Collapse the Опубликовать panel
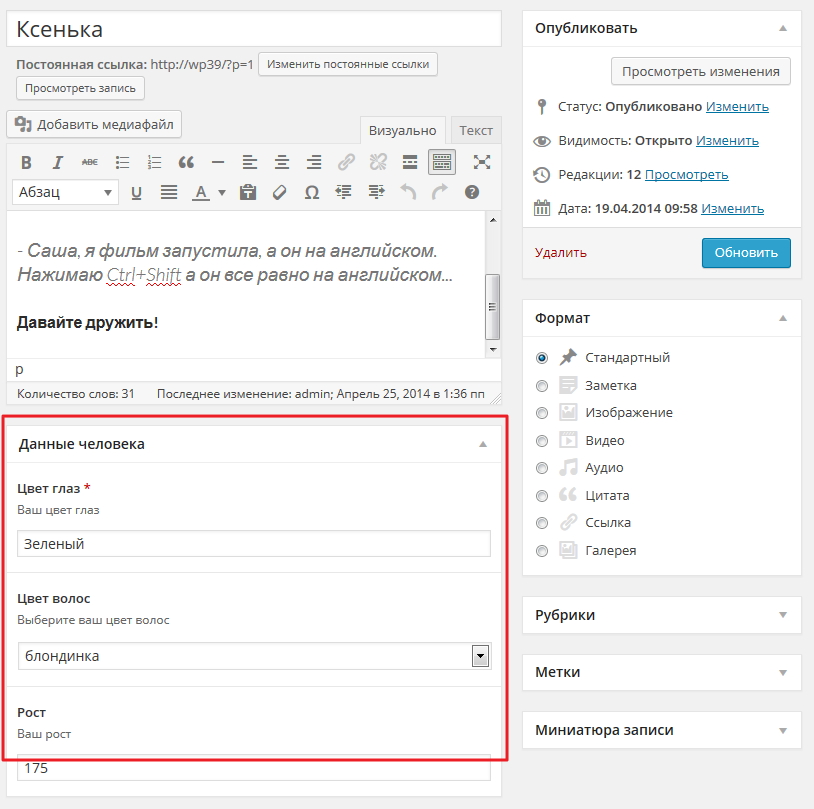This screenshot has width=814, height=809. pyautogui.click(x=783, y=29)
